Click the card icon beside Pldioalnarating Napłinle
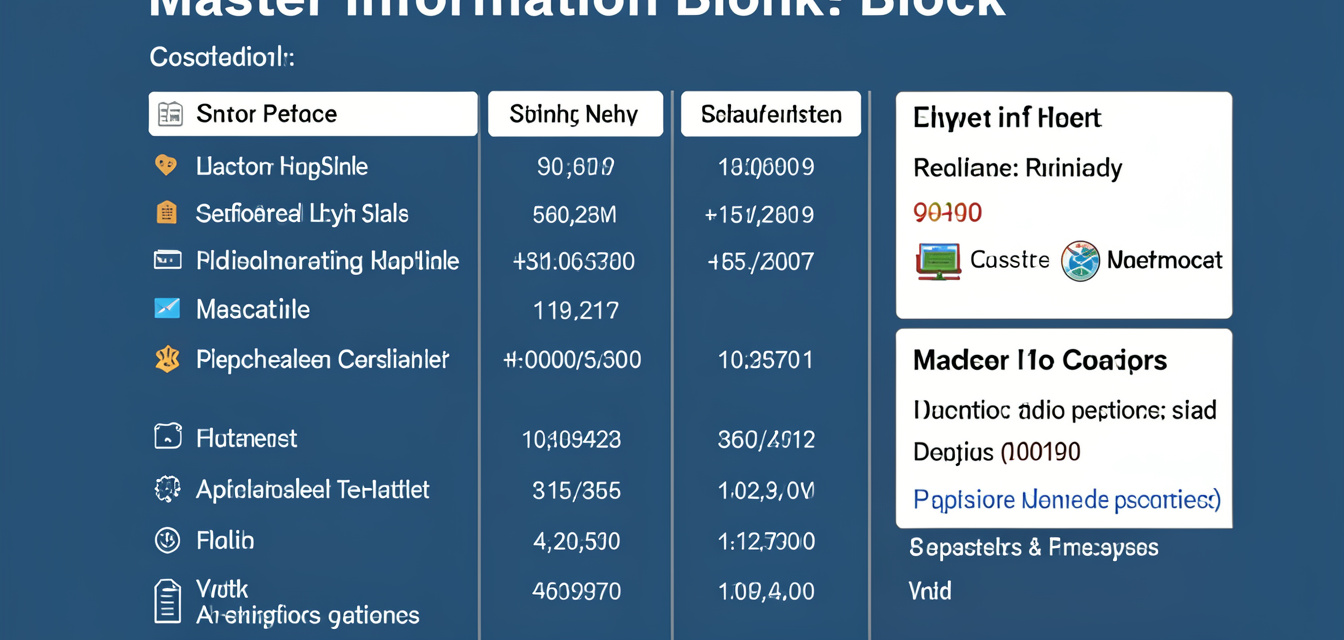This screenshot has height=640, width=1344. click(x=167, y=261)
